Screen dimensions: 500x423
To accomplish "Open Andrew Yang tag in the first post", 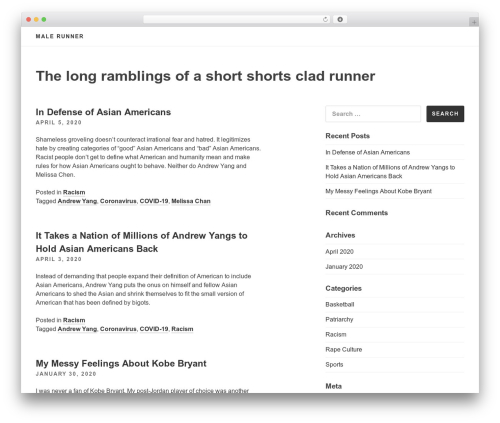I will coord(77,201).
